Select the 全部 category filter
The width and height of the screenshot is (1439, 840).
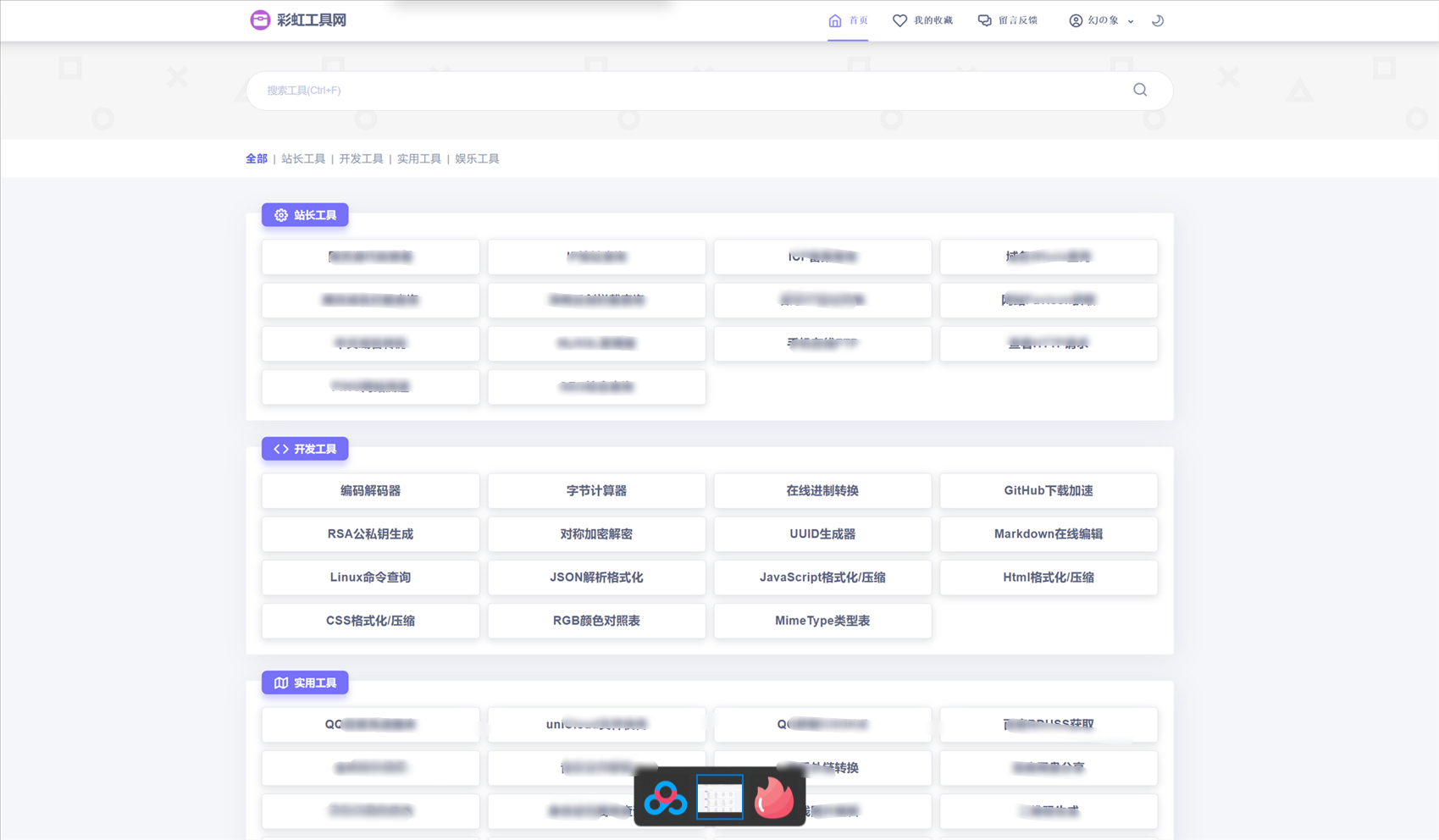pos(256,158)
